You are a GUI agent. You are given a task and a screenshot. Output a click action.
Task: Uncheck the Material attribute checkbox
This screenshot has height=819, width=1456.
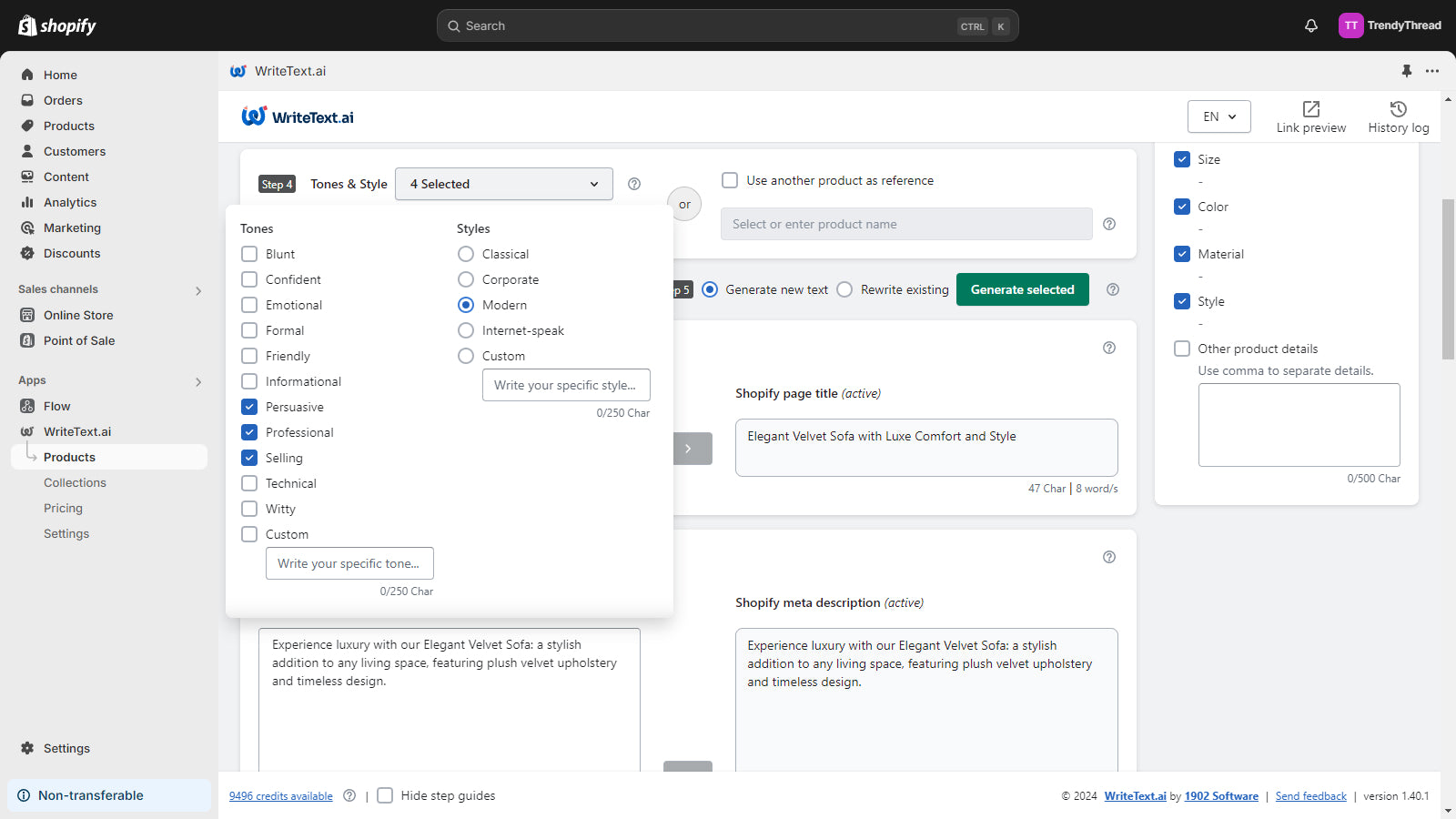tap(1182, 254)
